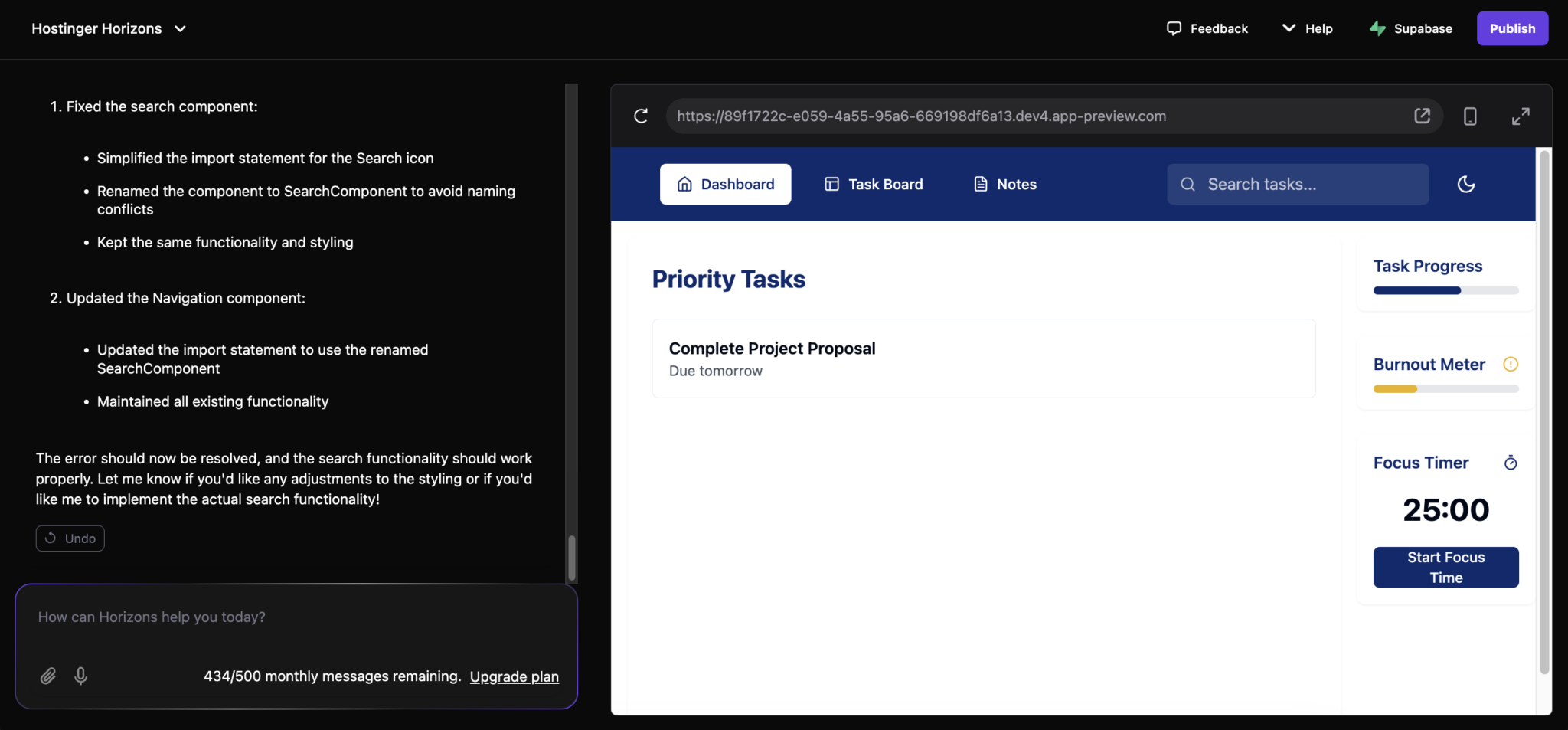
Task: Open preview in a new browser tab
Action: coord(1422,116)
